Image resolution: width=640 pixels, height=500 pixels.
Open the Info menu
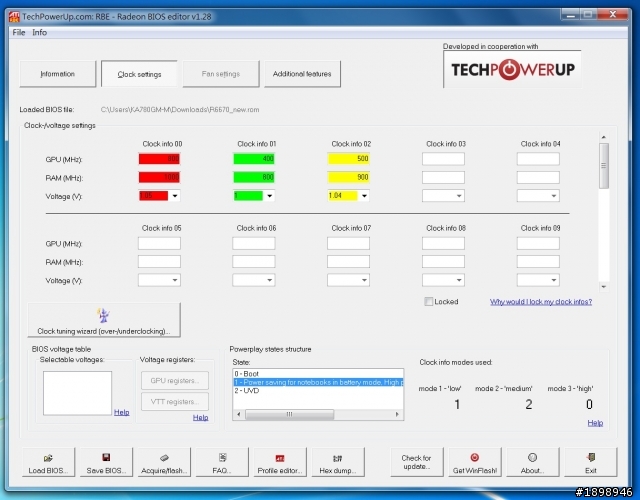(40, 32)
